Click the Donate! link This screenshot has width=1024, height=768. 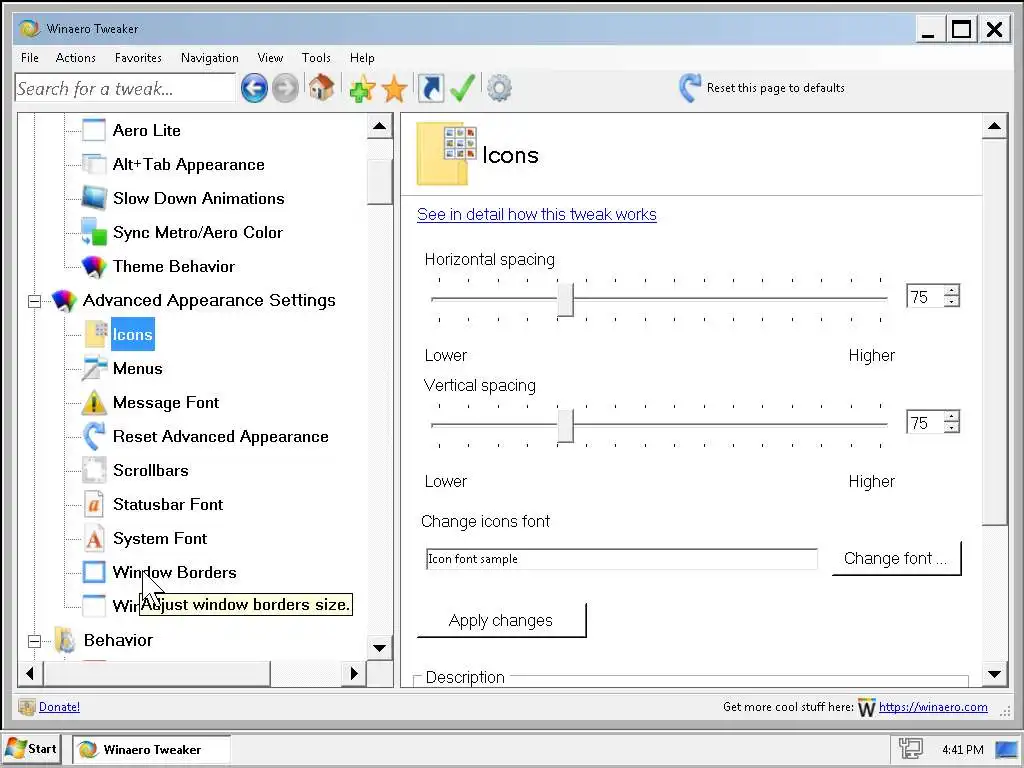tap(59, 707)
